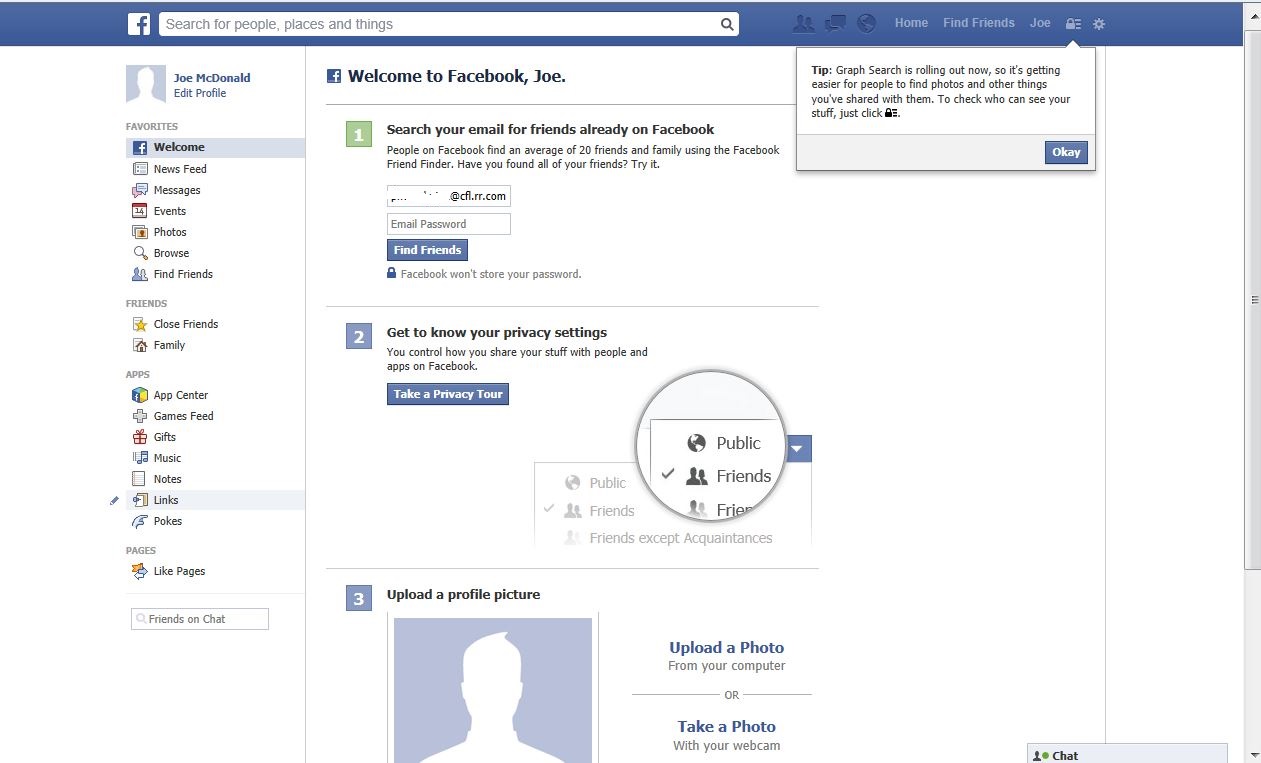This screenshot has height=763, width=1261.
Task: Click the search magnifier icon
Action: click(727, 24)
